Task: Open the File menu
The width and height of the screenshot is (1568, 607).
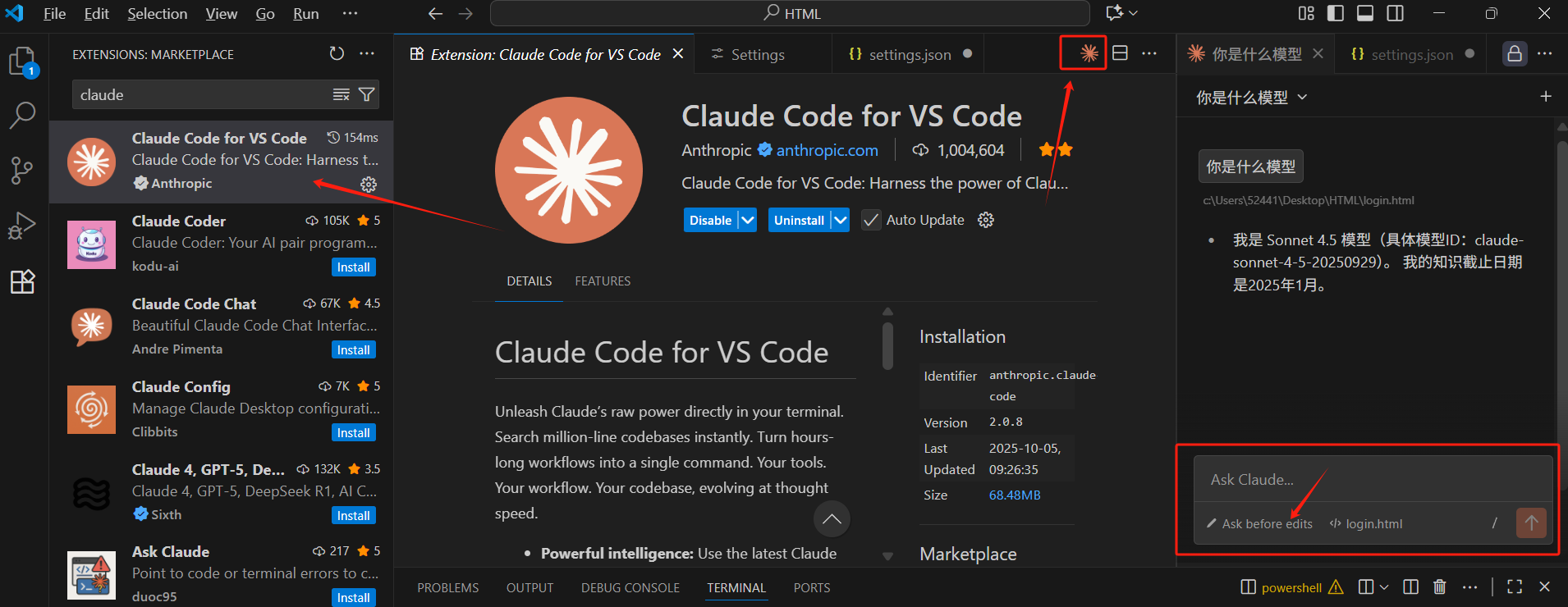Action: [x=55, y=14]
